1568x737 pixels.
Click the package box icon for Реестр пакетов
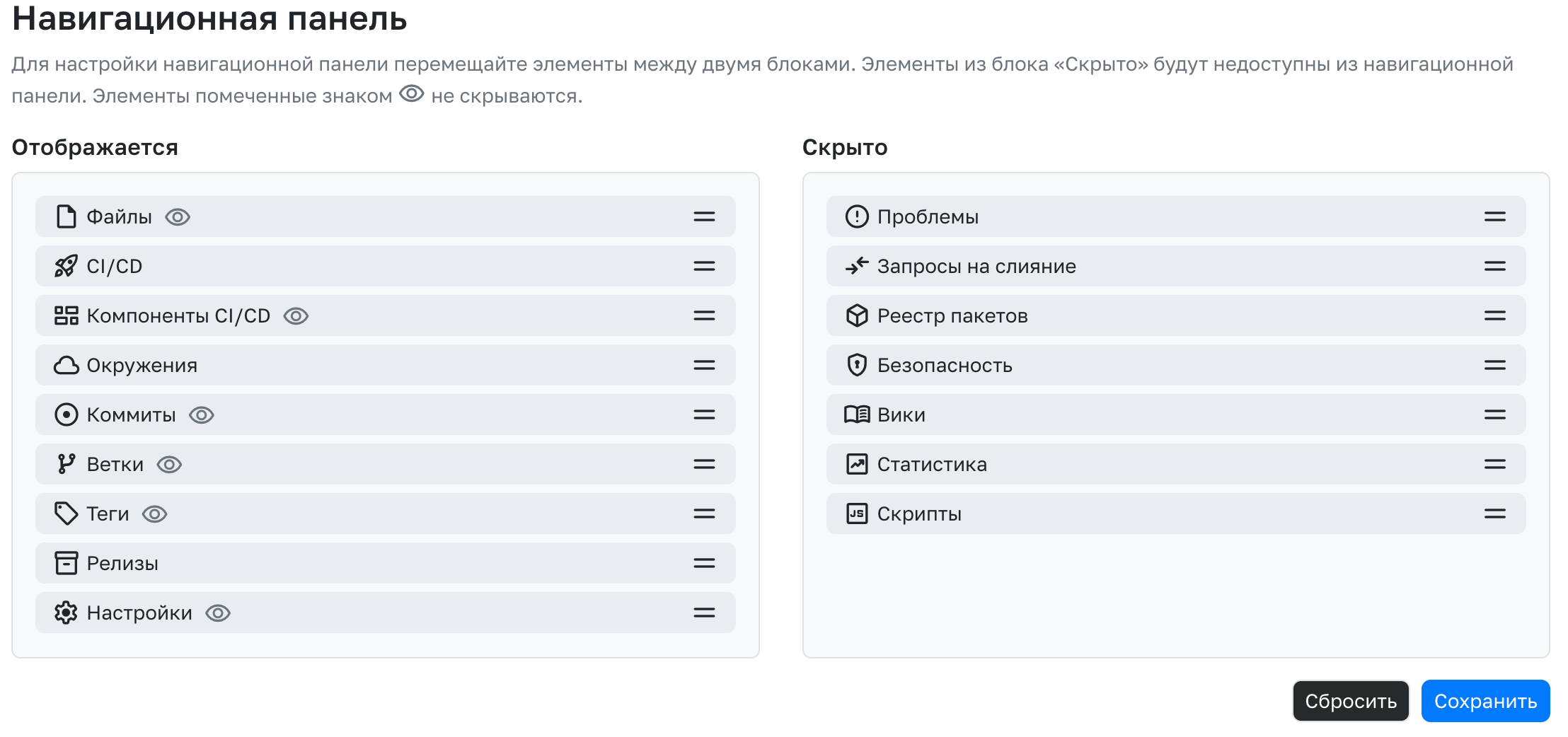pyautogui.click(x=857, y=316)
